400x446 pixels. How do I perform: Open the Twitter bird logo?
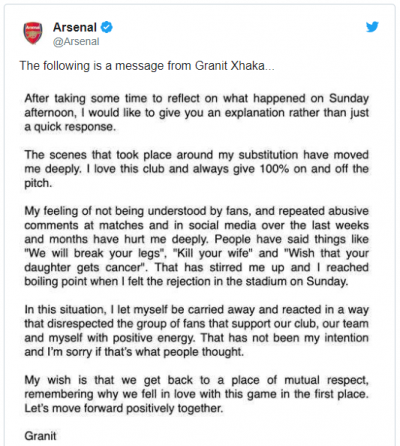(372, 27)
